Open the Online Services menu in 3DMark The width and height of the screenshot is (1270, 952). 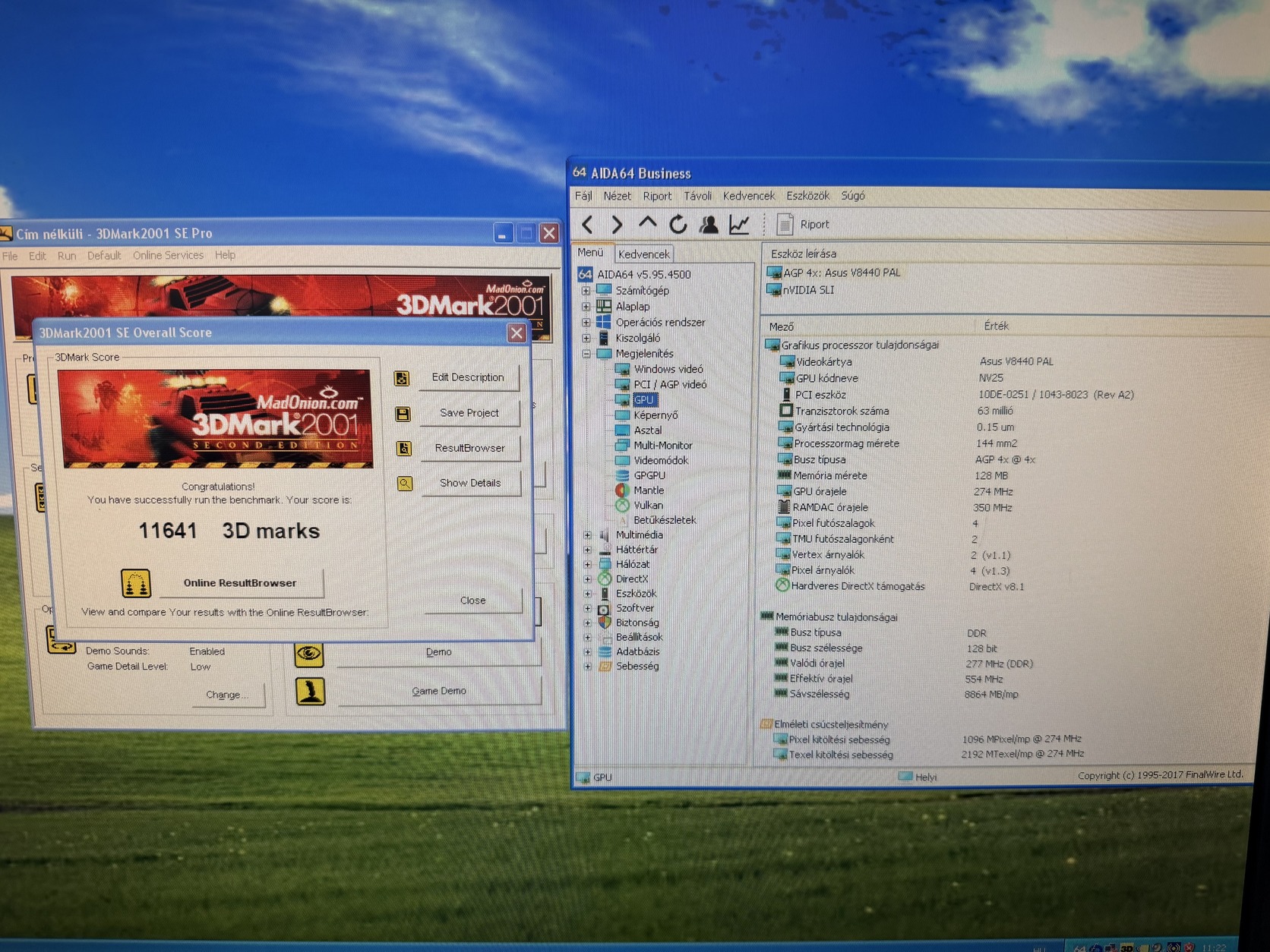168,256
